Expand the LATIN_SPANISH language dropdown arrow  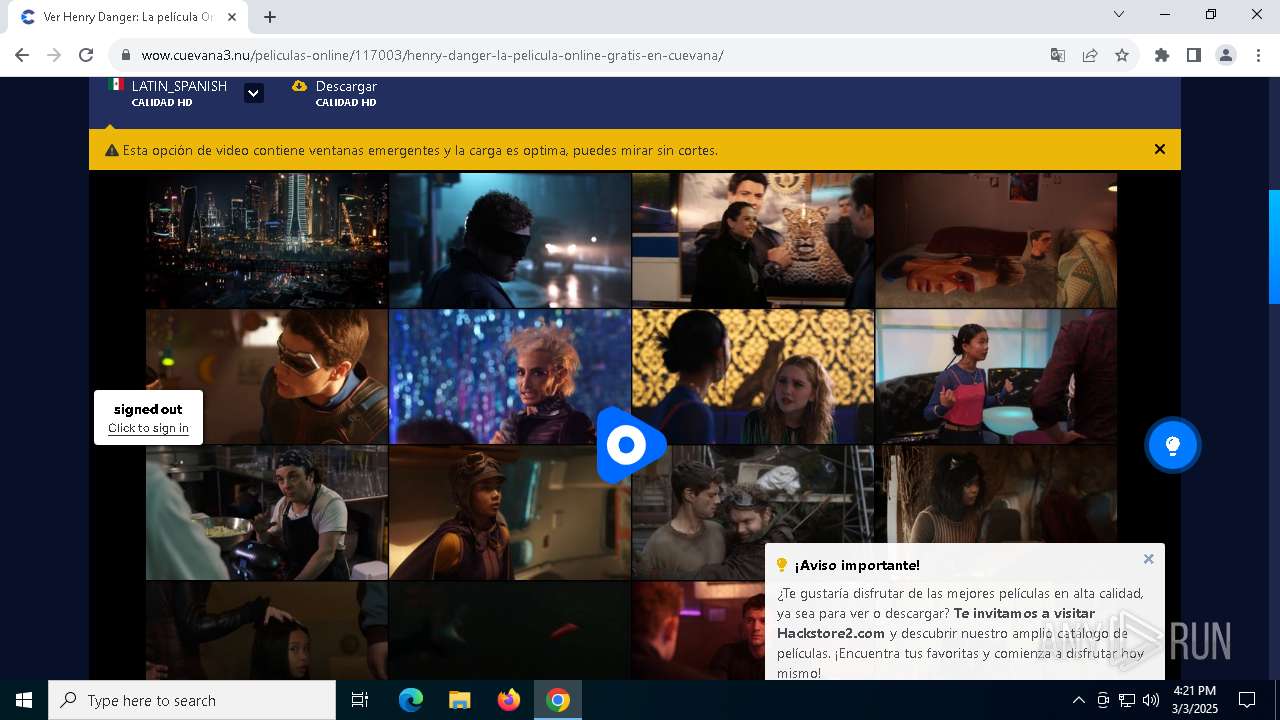click(x=254, y=93)
